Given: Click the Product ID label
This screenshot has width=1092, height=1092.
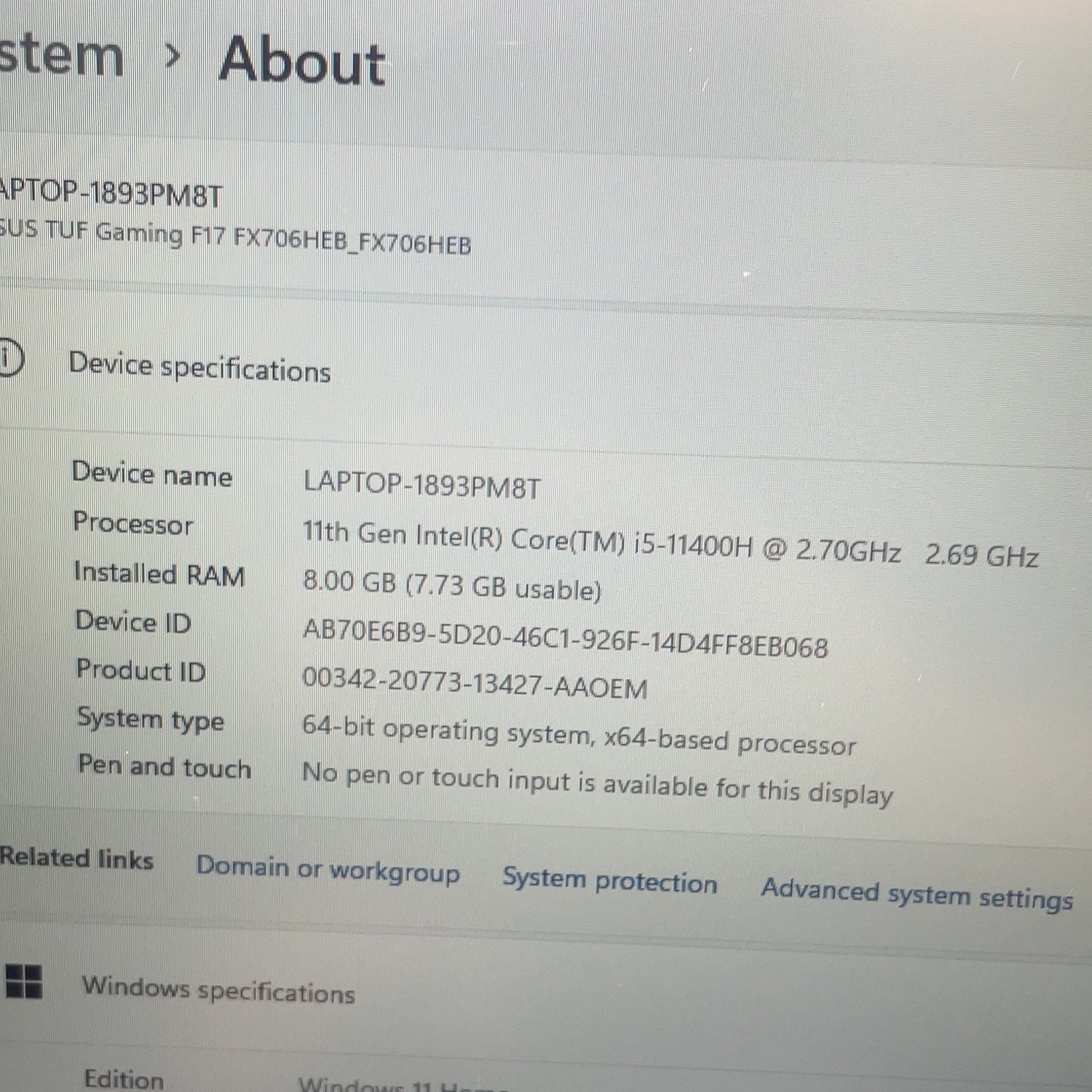Looking at the screenshot, I should click(141, 670).
